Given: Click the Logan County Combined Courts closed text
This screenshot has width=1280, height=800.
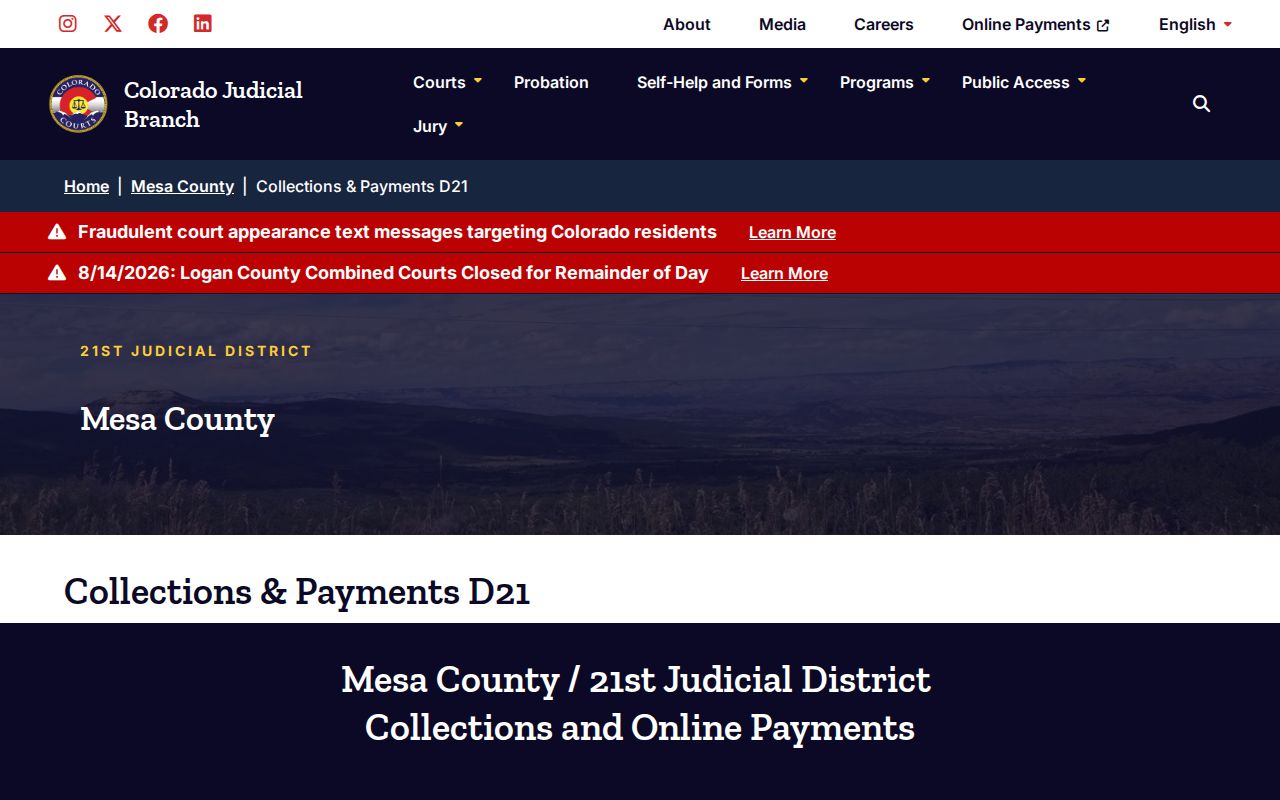Looking at the screenshot, I should (393, 273).
